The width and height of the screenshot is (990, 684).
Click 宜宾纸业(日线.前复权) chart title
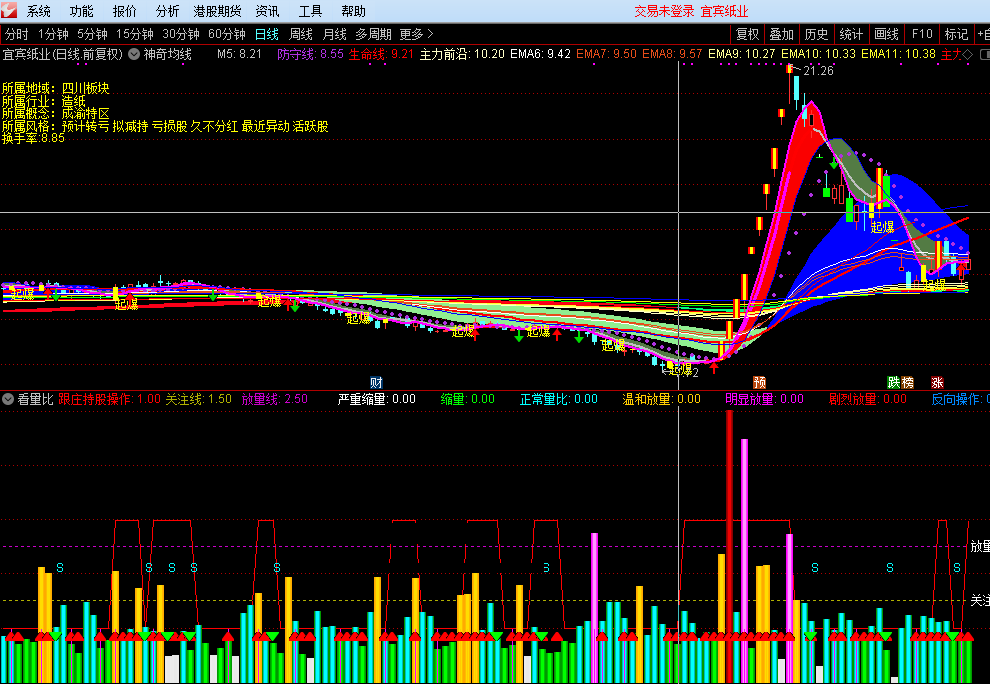63,54
